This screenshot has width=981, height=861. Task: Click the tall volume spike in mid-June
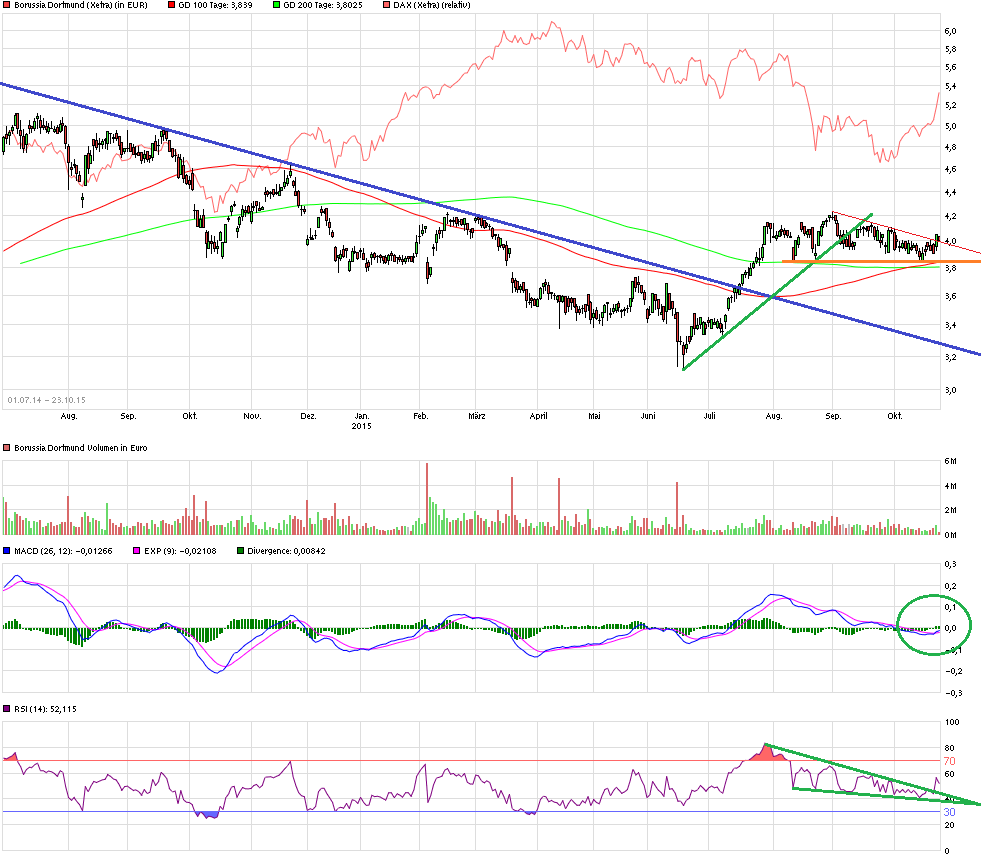(x=677, y=508)
